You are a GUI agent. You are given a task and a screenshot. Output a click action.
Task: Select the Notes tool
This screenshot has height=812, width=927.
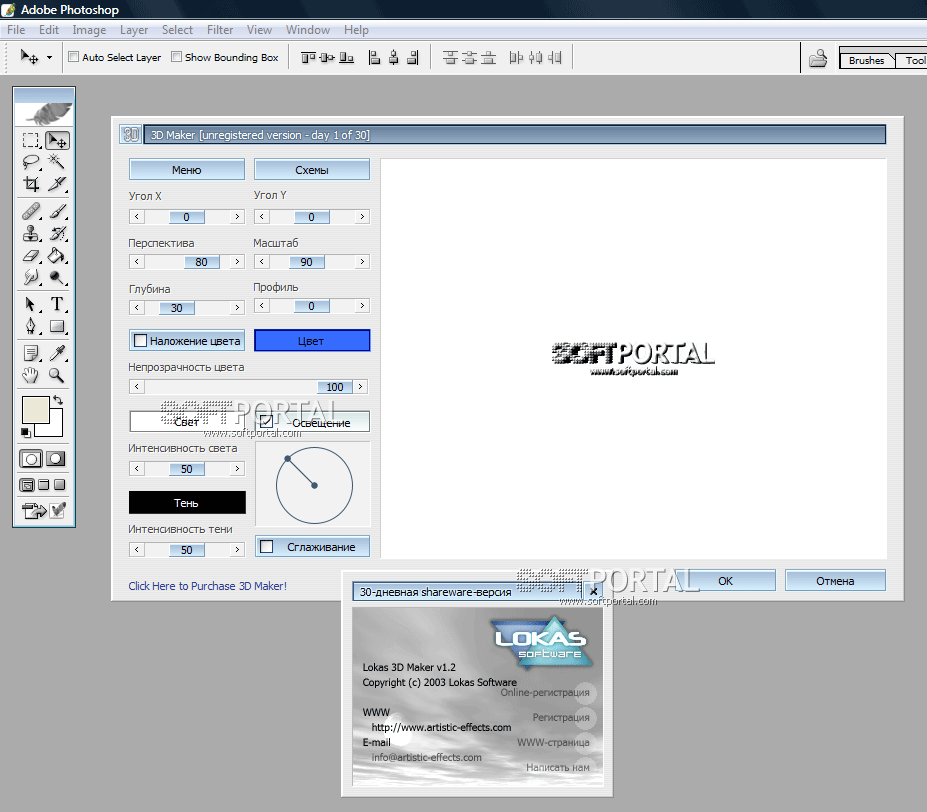[x=31, y=353]
